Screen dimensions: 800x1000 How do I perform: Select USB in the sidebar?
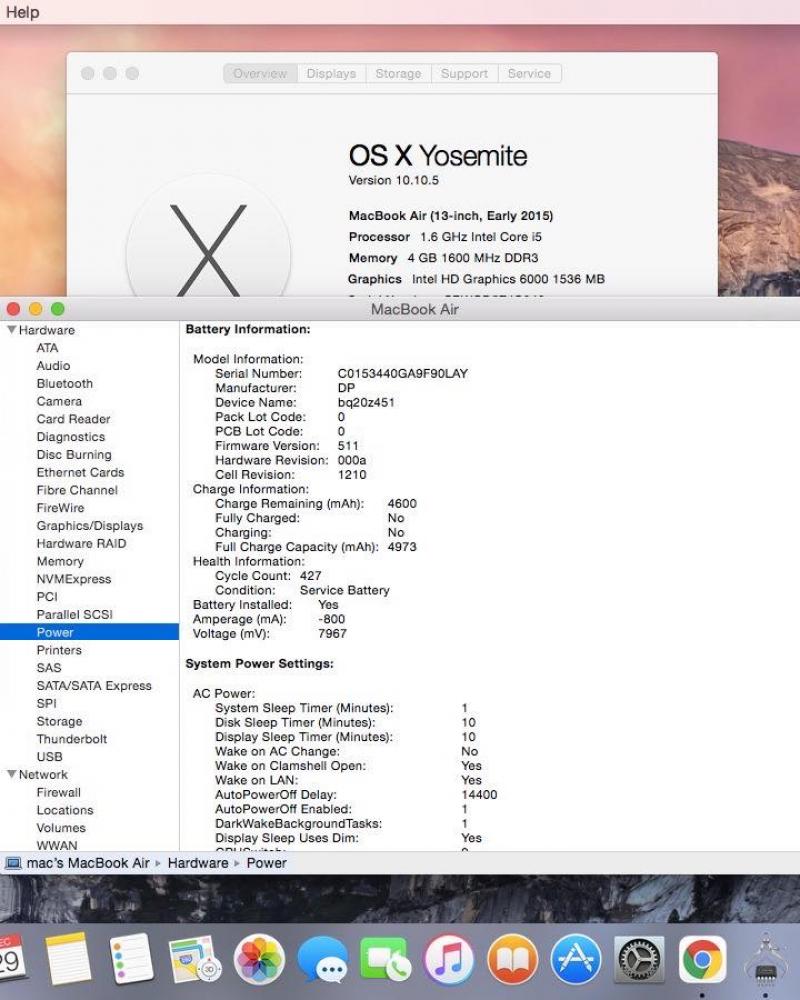point(50,757)
